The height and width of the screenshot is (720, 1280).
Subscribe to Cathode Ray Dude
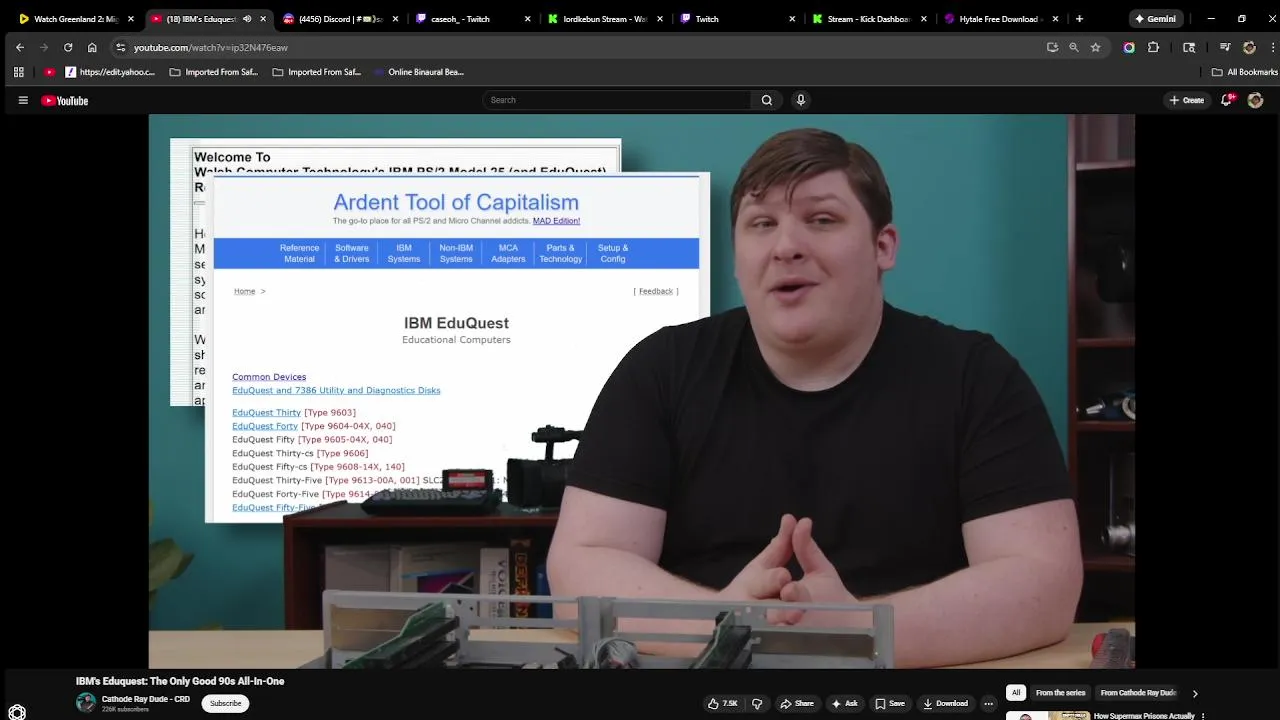[x=225, y=703]
